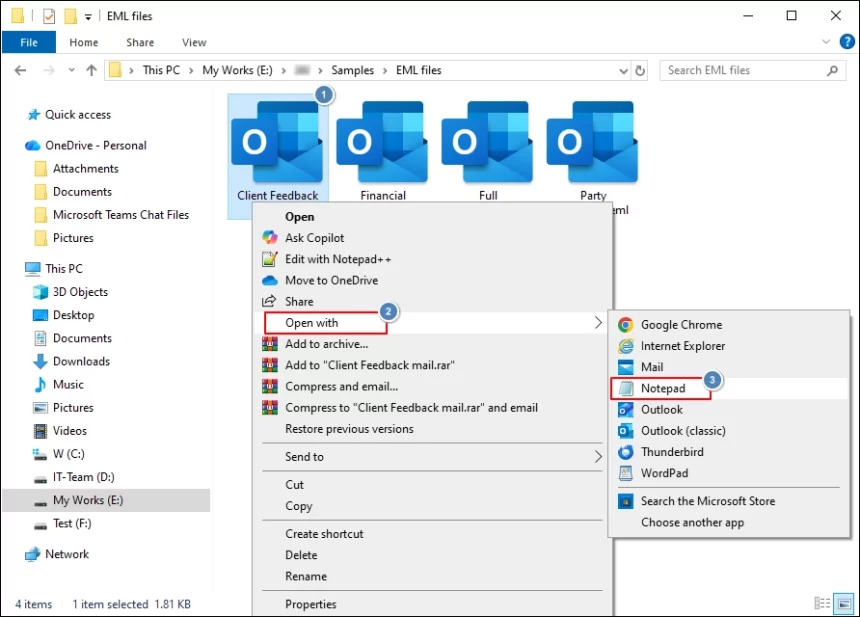This screenshot has height=617, width=860.
Task: Open the address bar history dropdown
Action: pyautogui.click(x=624, y=71)
